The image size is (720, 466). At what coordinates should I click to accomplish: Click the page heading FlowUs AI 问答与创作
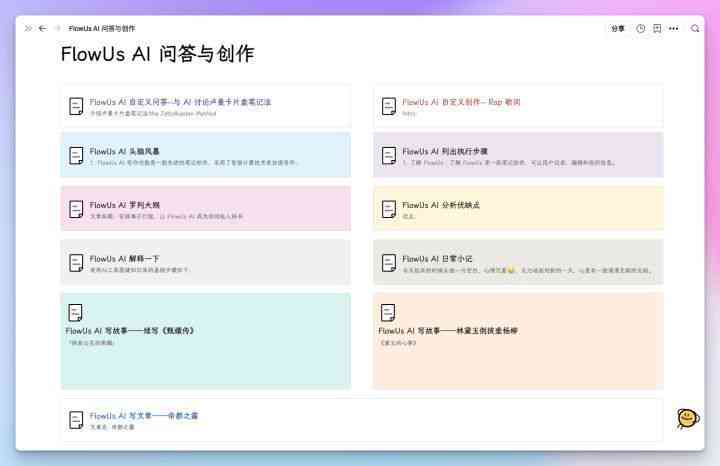tap(158, 54)
